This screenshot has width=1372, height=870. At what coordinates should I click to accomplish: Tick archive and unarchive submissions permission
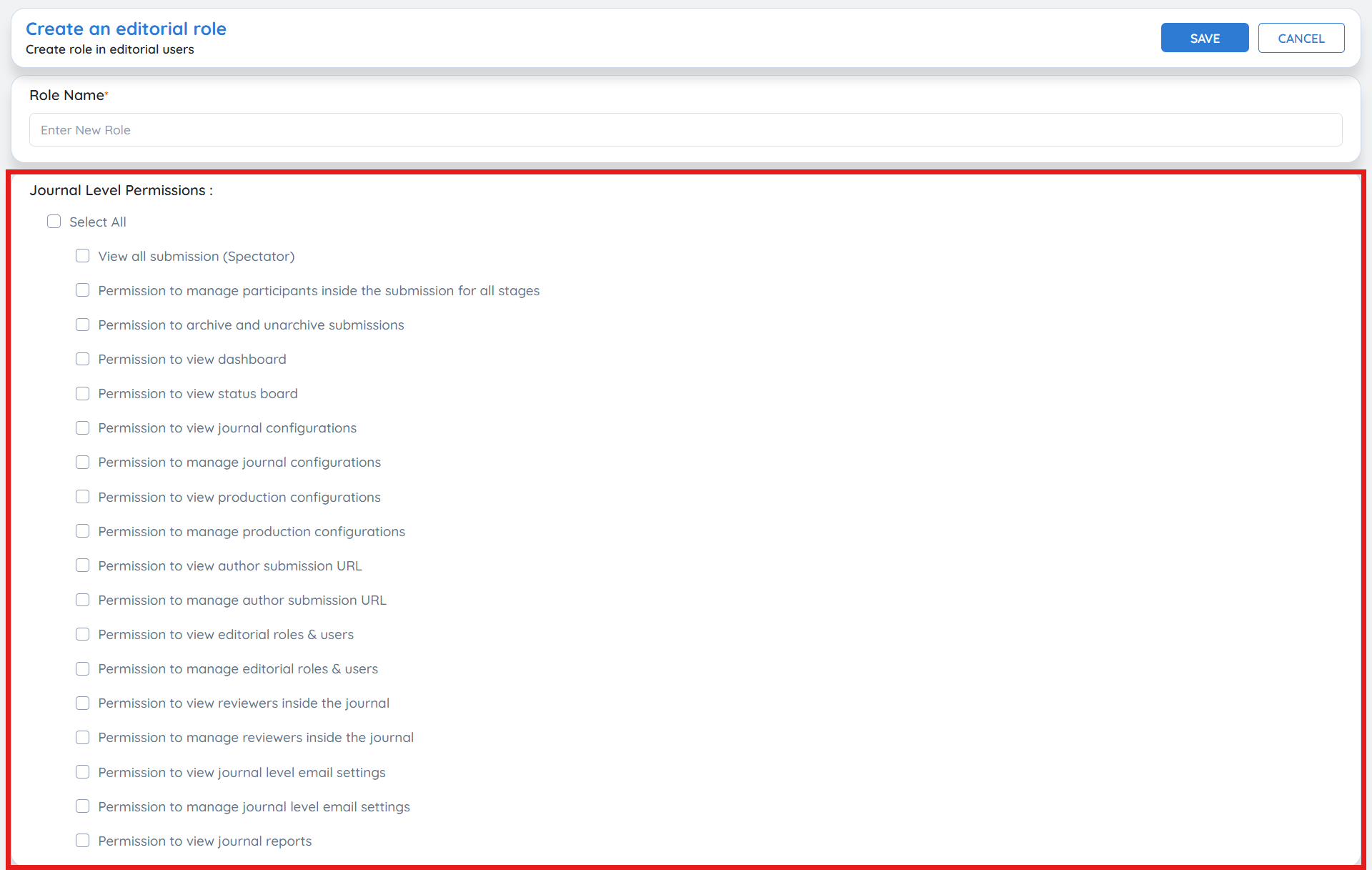coord(83,325)
